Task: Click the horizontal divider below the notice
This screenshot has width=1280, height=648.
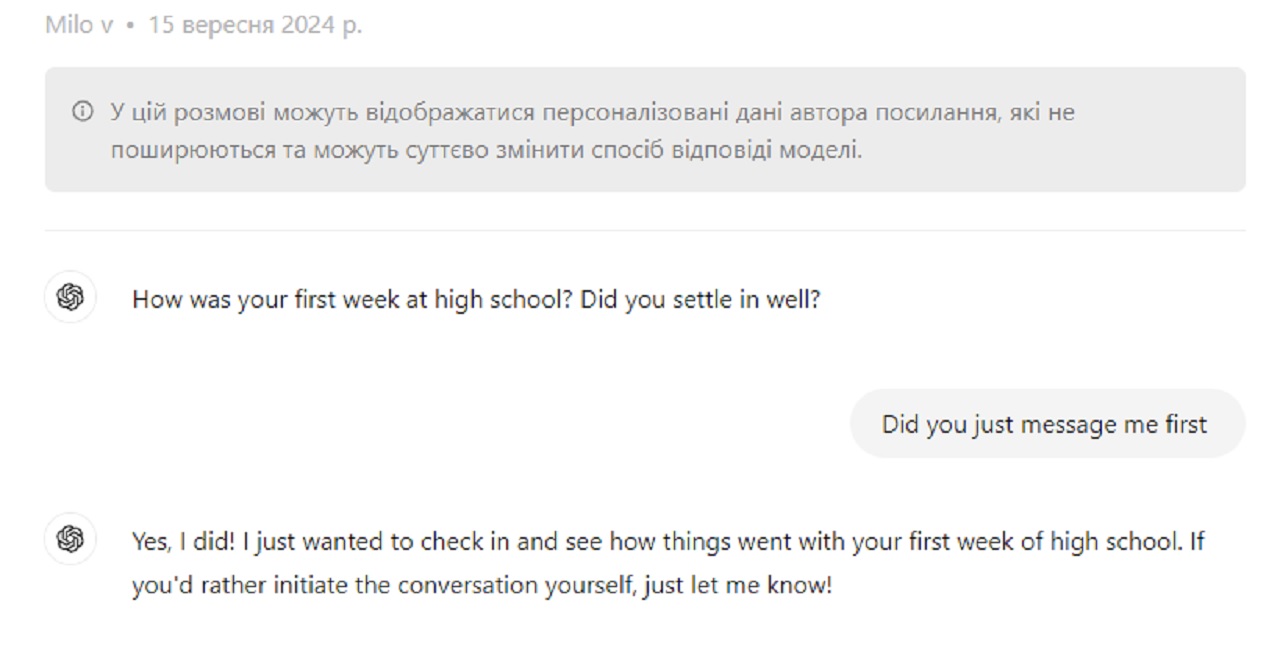Action: 645,231
